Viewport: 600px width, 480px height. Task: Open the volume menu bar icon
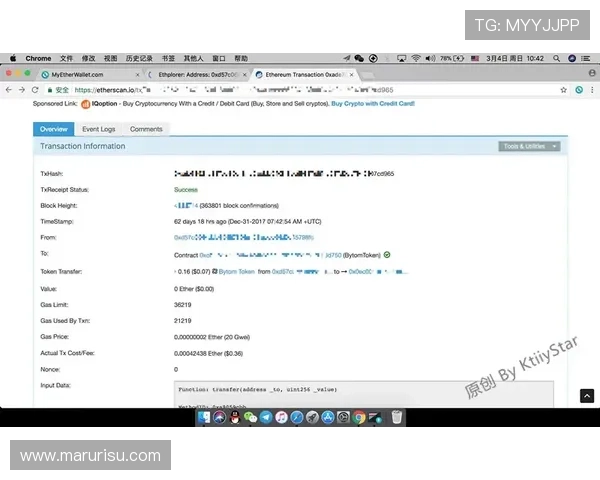(430, 58)
